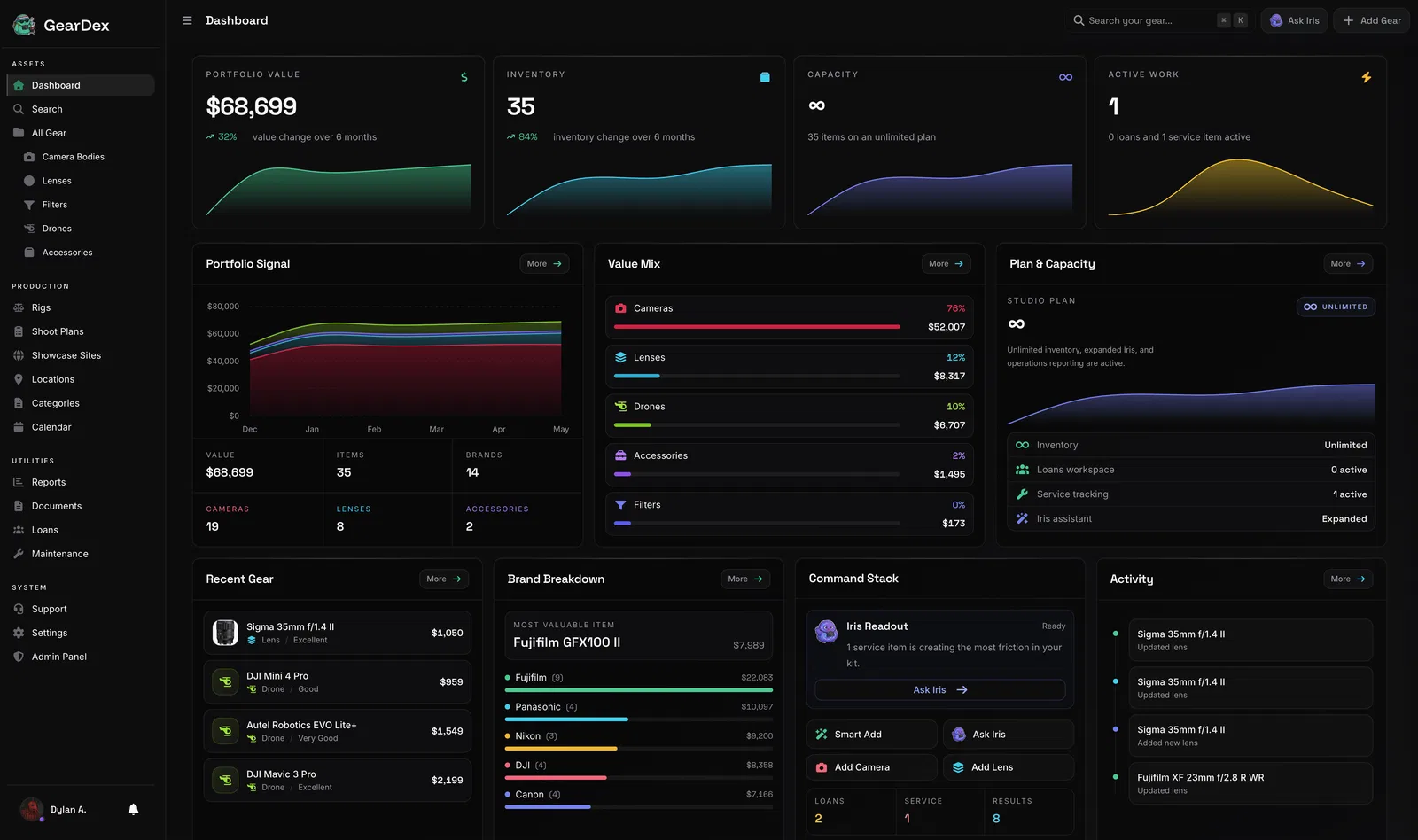The width and height of the screenshot is (1418, 840).
Task: Click the wrench icon beside Service tracking
Action: point(1022,494)
